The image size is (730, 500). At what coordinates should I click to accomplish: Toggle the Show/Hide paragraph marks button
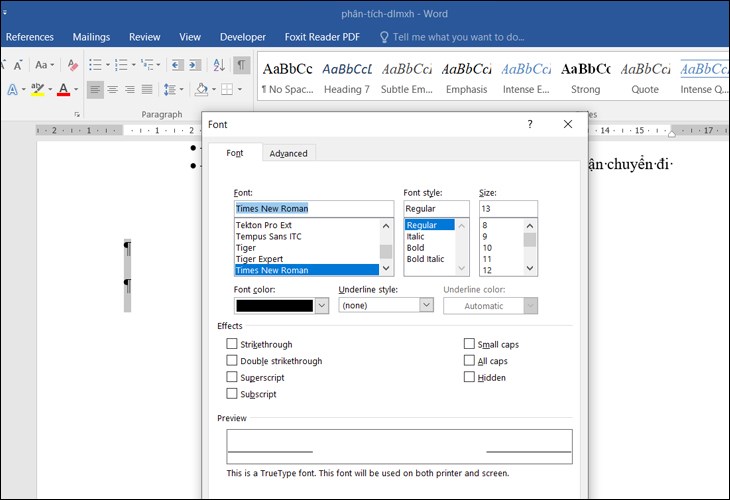(241, 65)
